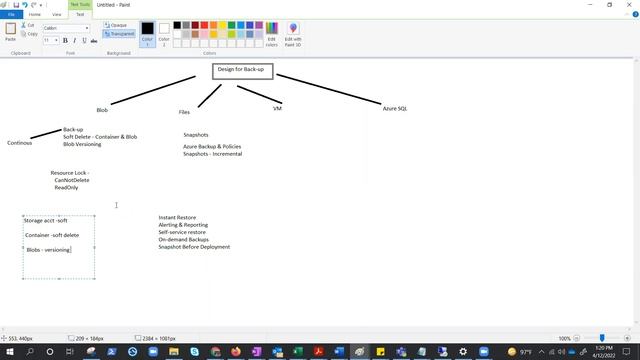640x360 pixels.
Task: Select the Transparent background option
Action: (x=119, y=34)
